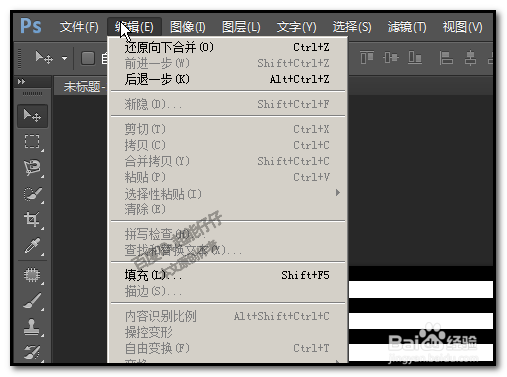
Task: Click Align top edges icon
Action: point(367,58)
